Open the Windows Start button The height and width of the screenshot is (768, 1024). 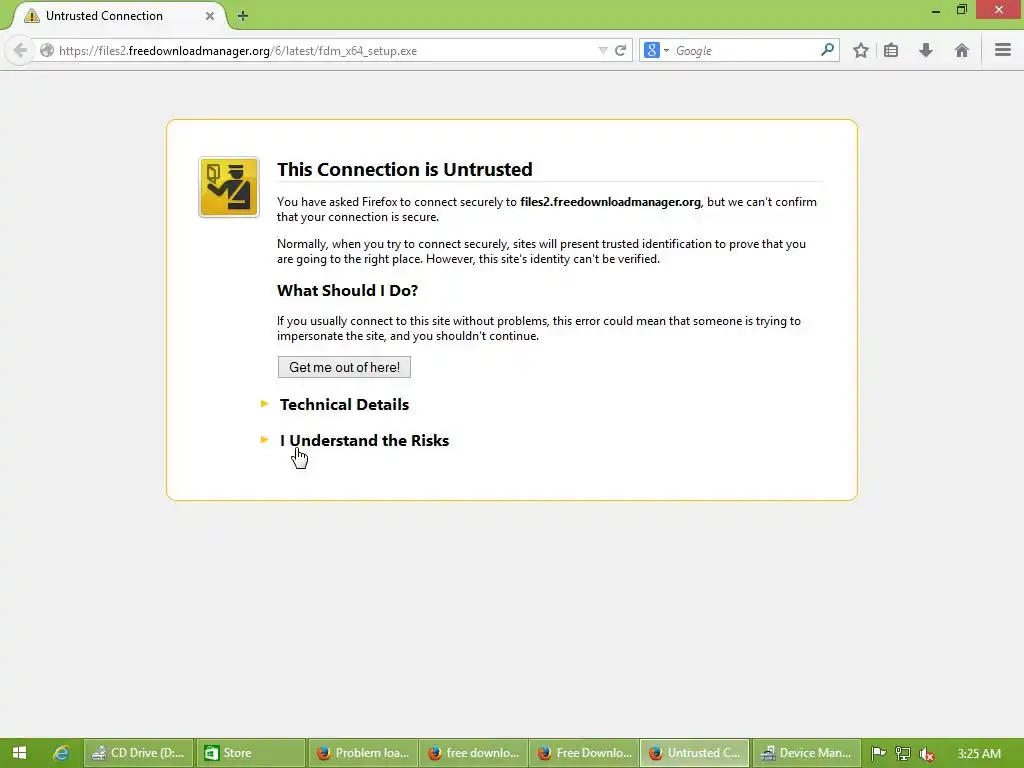(x=20, y=753)
